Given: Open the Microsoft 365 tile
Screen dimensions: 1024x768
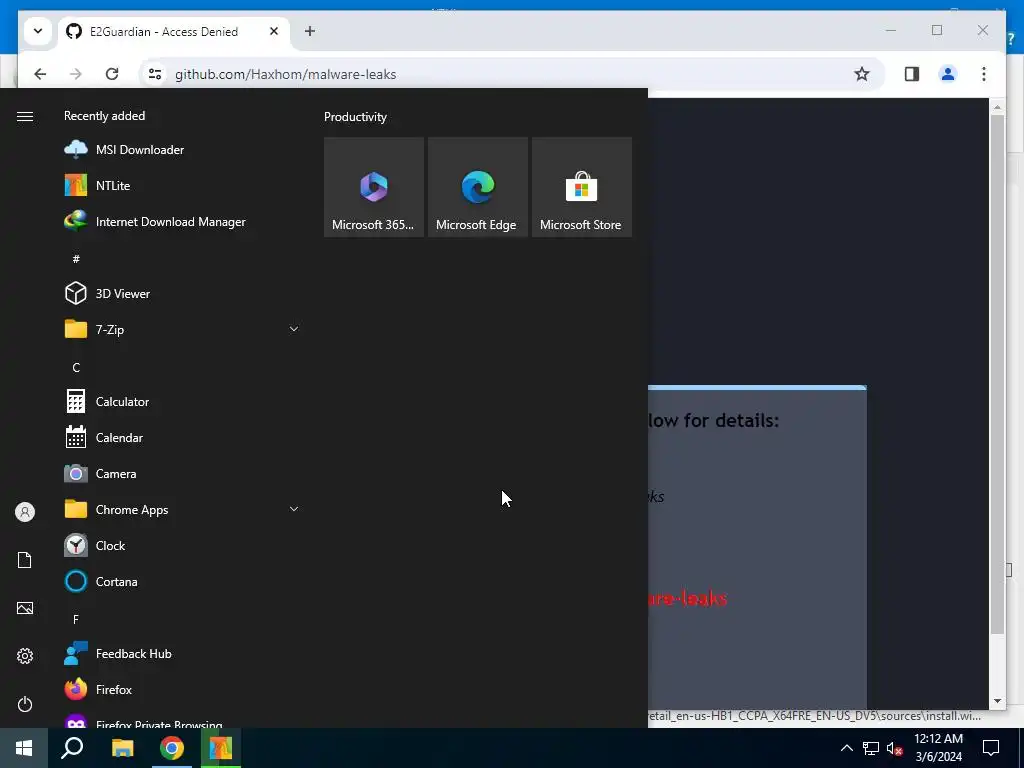Looking at the screenshot, I should (x=374, y=187).
